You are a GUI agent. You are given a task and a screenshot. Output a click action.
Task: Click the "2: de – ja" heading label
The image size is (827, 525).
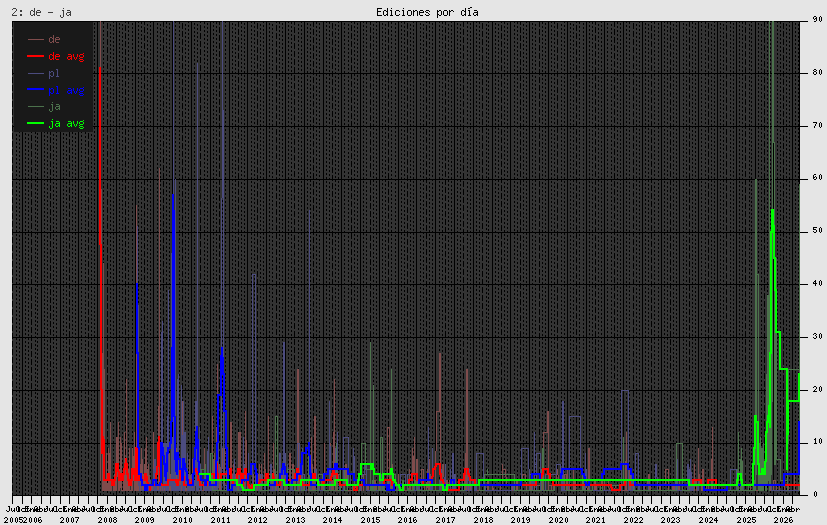pos(42,12)
